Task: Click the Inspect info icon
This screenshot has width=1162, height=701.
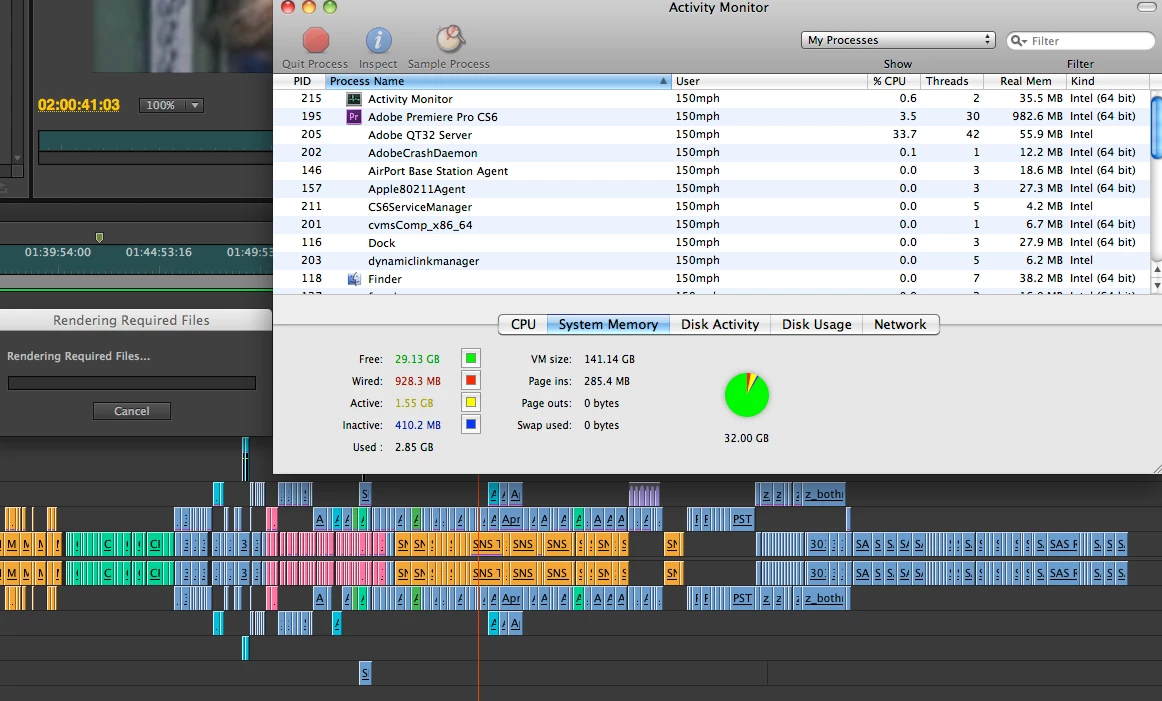Action: pos(378,40)
